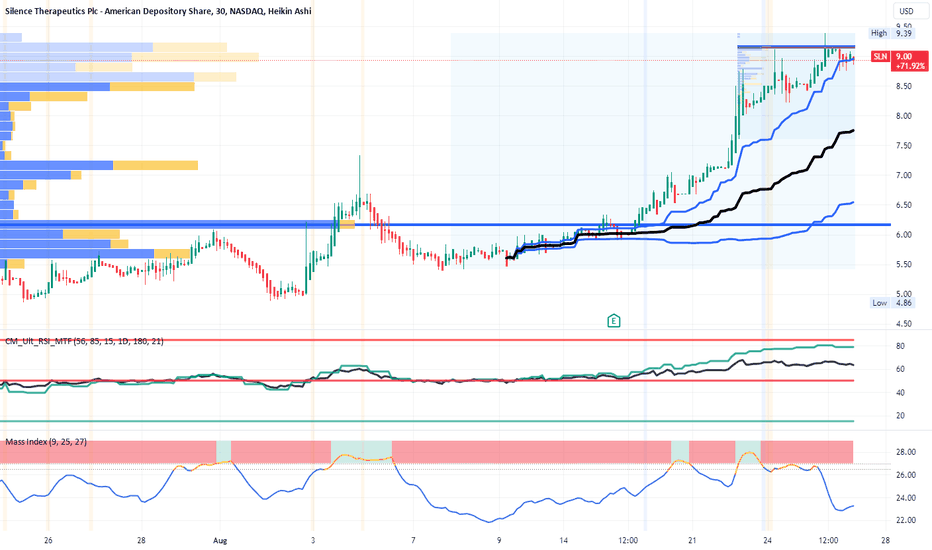Open the USD currency selector
This screenshot has height=550, width=932.
click(x=906, y=11)
